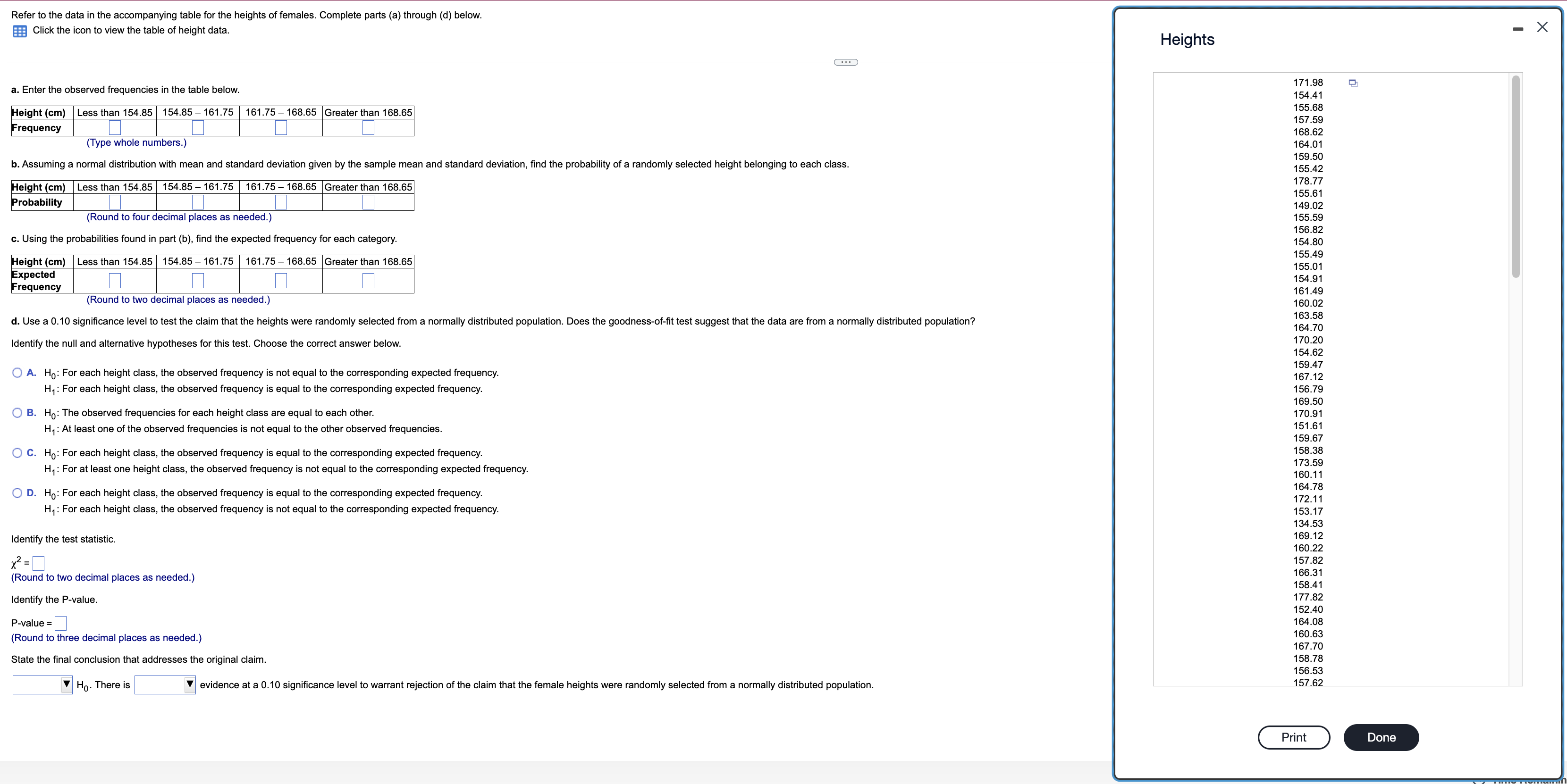This screenshot has height=784, width=1567.
Task: Close the Heights data window
Action: 1543,27
